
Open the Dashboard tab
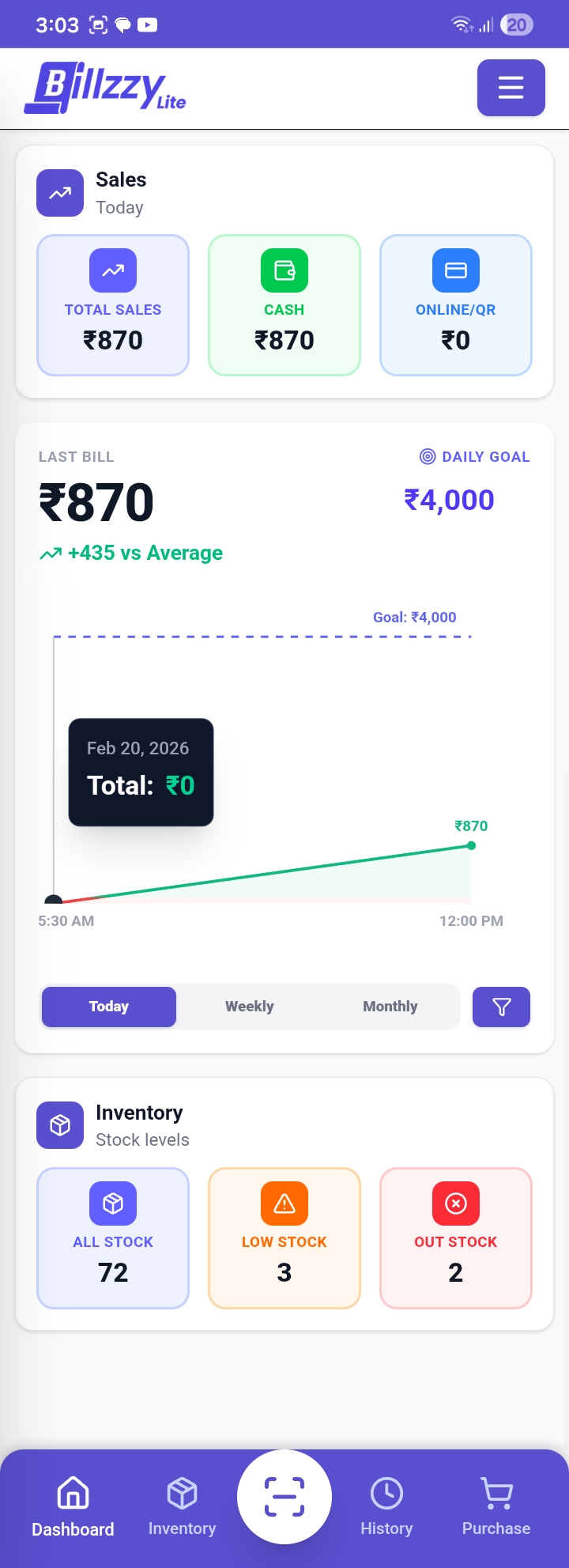click(73, 1506)
